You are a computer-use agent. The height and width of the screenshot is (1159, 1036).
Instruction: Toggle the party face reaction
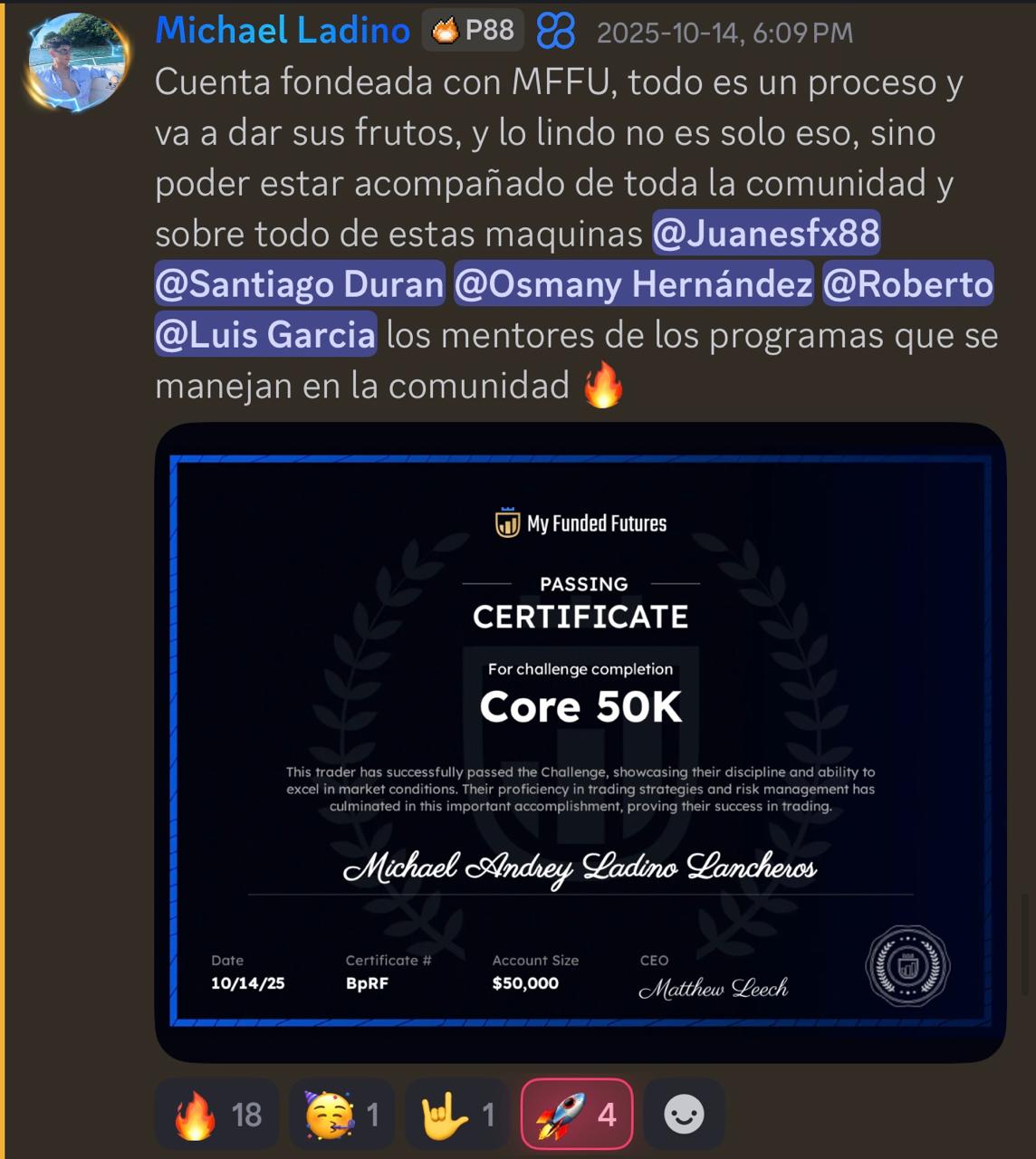pos(341,1115)
